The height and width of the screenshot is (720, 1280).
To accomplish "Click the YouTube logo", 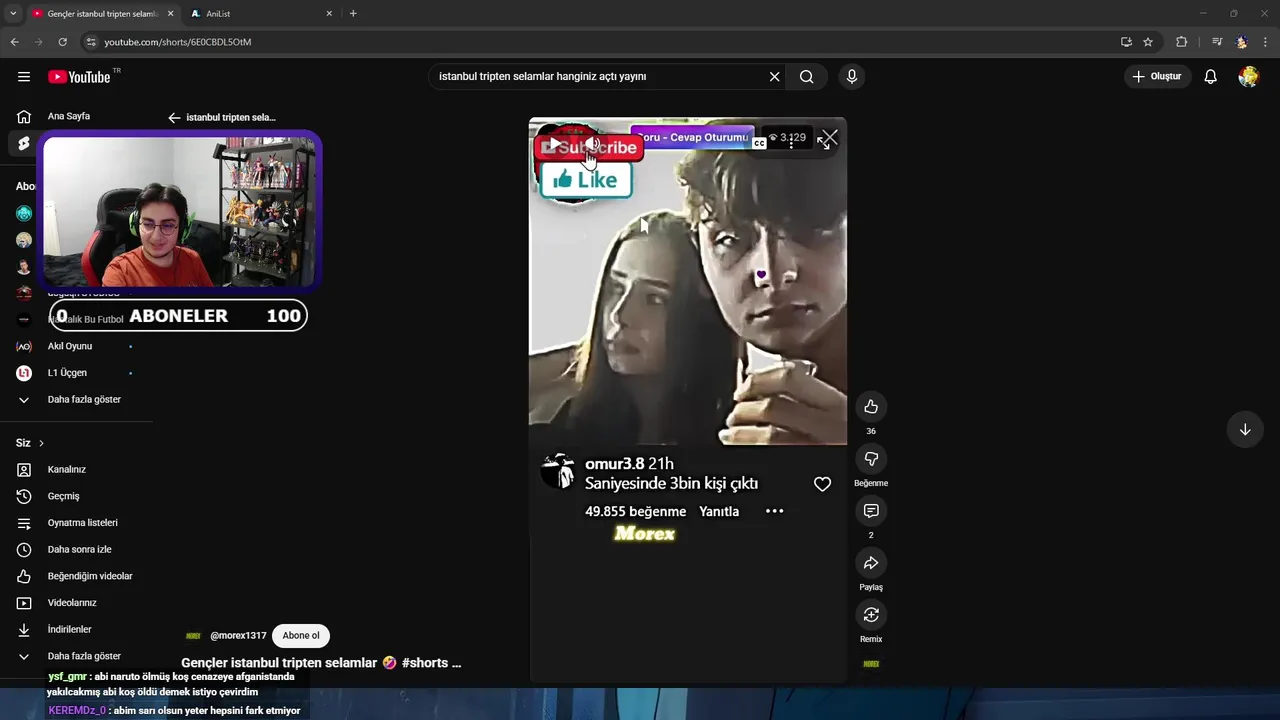I will pos(79,77).
